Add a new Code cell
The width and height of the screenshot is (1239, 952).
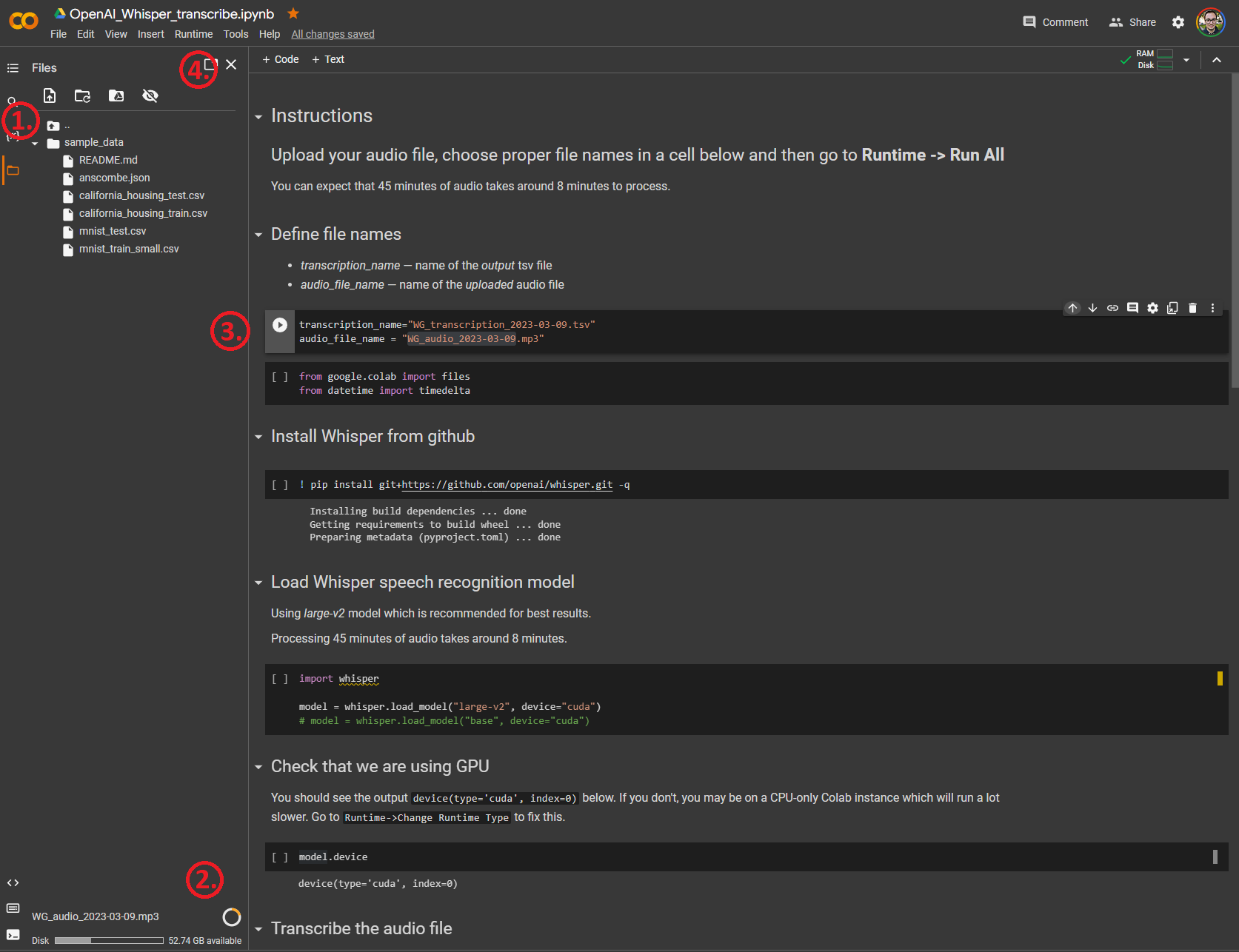coord(281,59)
